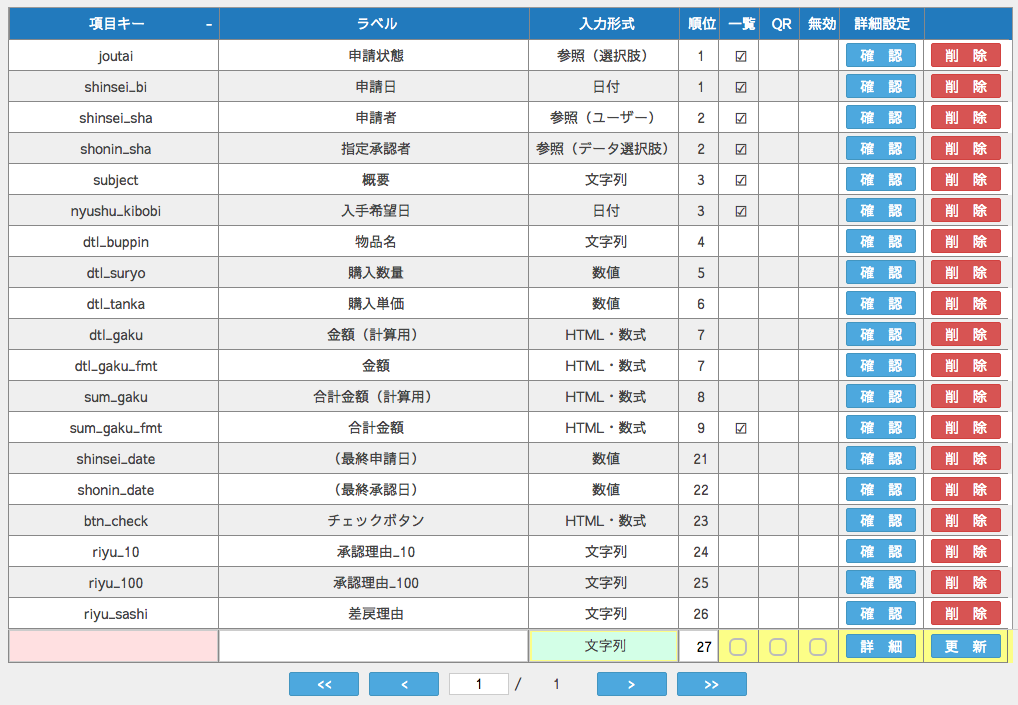The image size is (1018, 705).
Task: Select the 参照（データ選択肢） cell
Action: (604, 149)
